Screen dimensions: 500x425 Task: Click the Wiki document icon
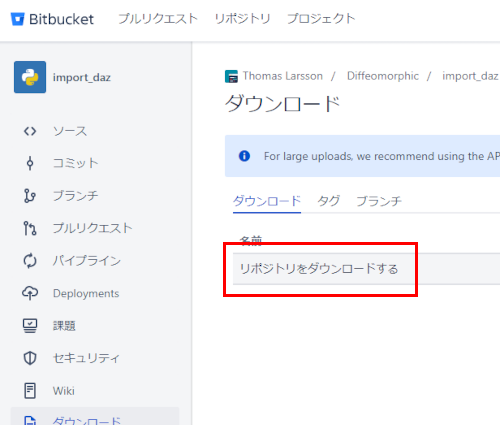pyautogui.click(x=30, y=390)
